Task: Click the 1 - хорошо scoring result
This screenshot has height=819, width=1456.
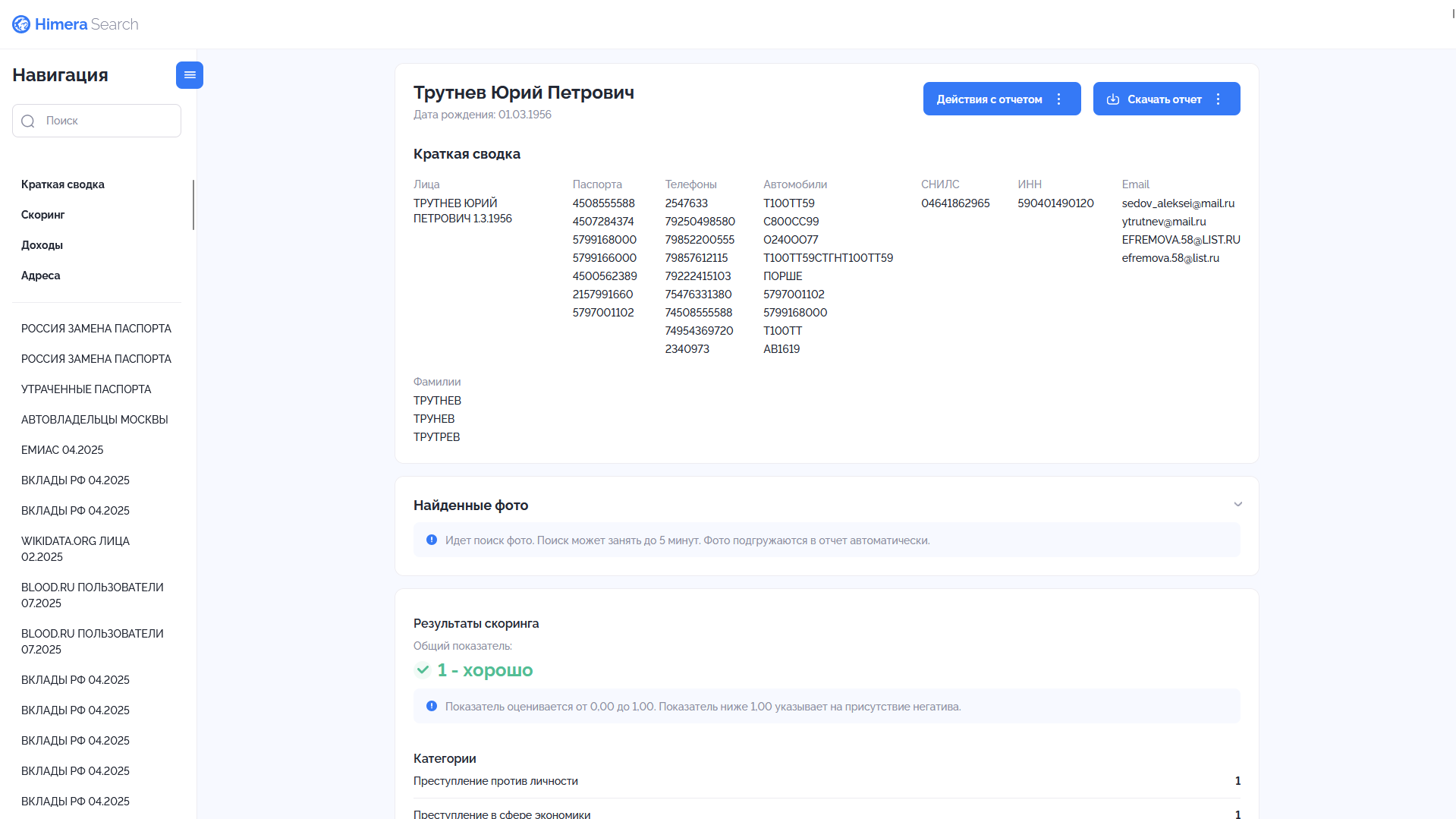Action: tap(485, 670)
